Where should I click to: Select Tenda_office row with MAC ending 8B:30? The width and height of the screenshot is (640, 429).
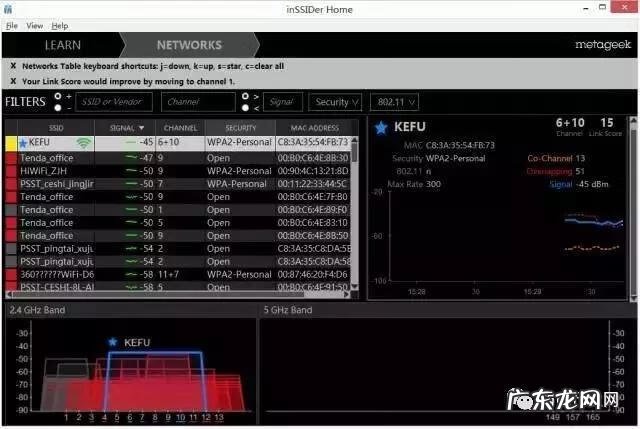tap(178, 158)
